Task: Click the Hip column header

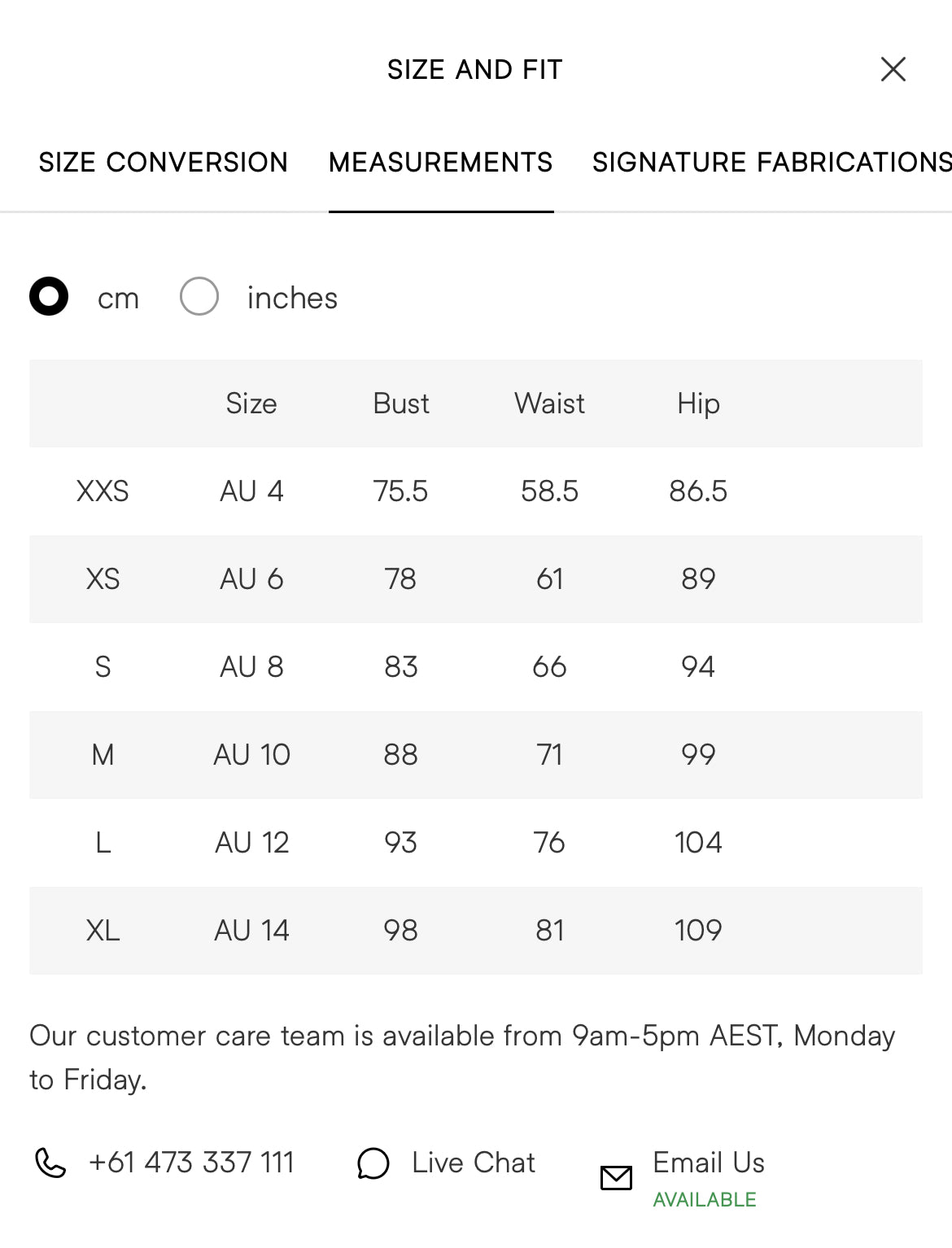Action: 698,404
